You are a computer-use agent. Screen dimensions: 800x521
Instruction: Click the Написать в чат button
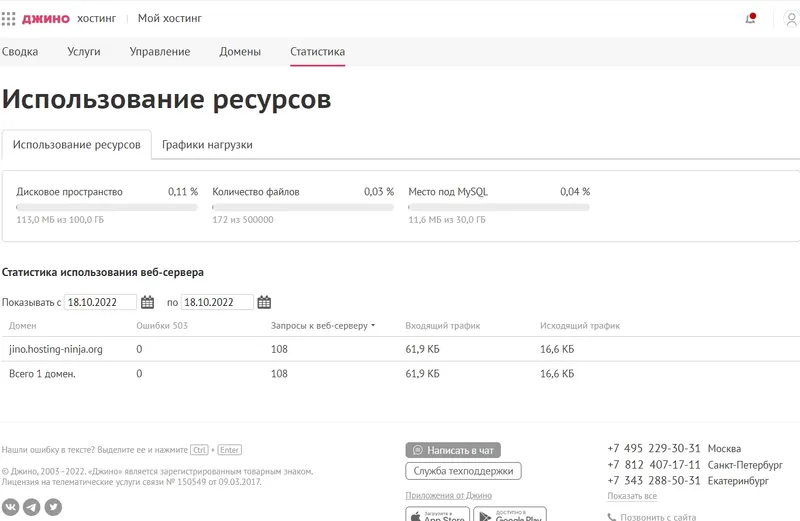[453, 450]
